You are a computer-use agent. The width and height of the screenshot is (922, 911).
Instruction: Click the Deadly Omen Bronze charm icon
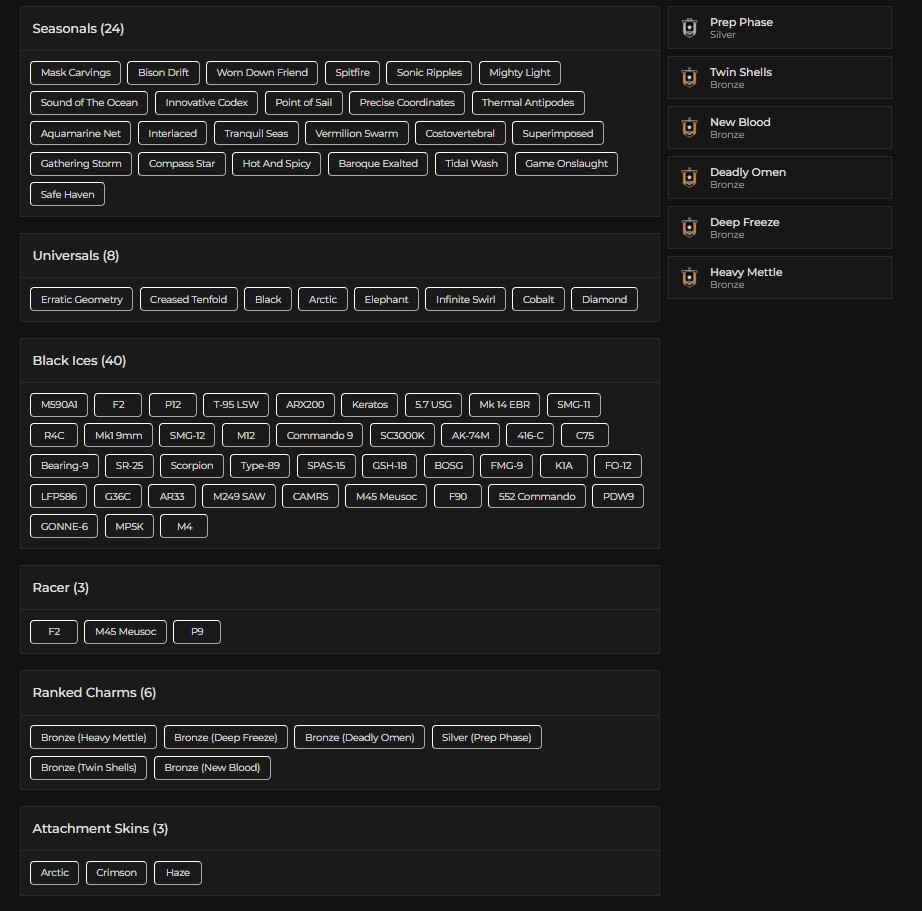click(689, 178)
